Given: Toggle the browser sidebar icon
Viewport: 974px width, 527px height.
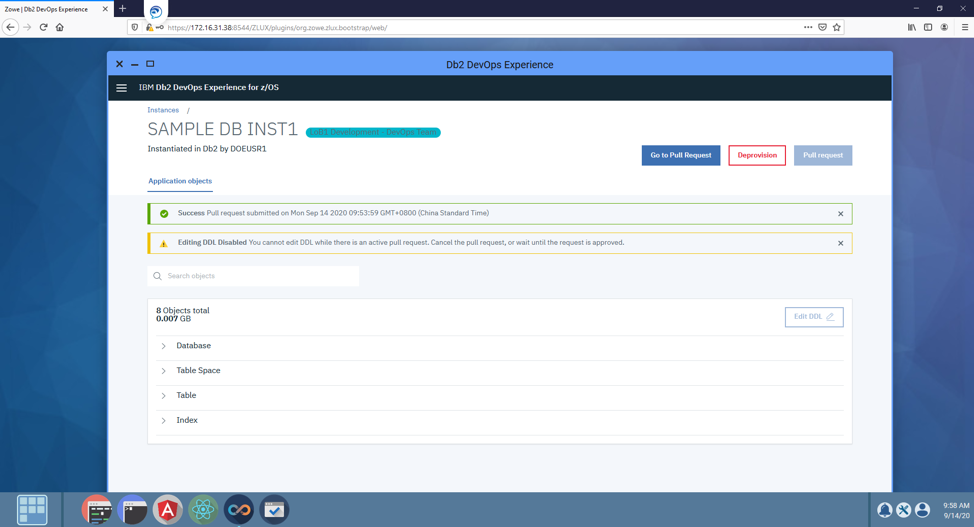Looking at the screenshot, I should tap(928, 27).
